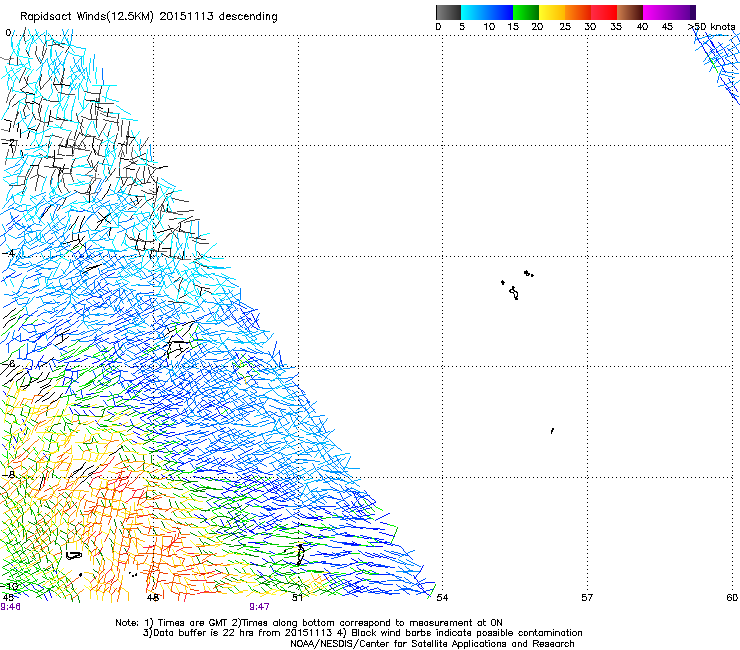Click the island outline on the 51 longitude line
This screenshot has width=740, height=650.
pyautogui.click(x=300, y=554)
